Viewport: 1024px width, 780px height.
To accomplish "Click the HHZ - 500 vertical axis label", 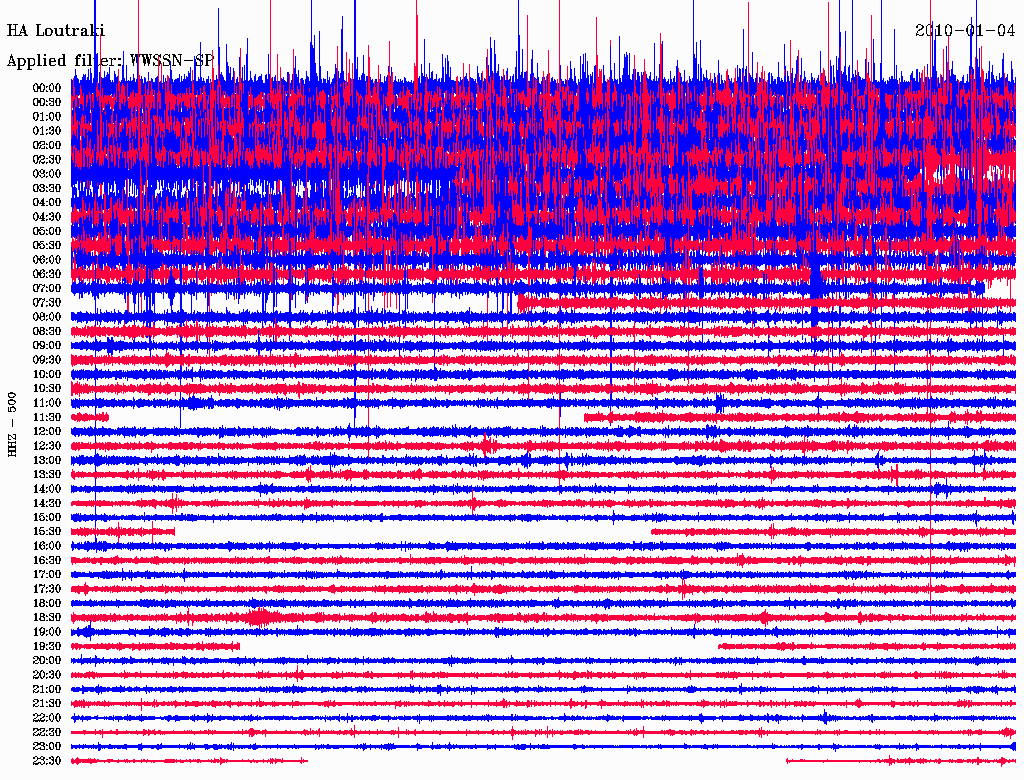I will (x=12, y=425).
